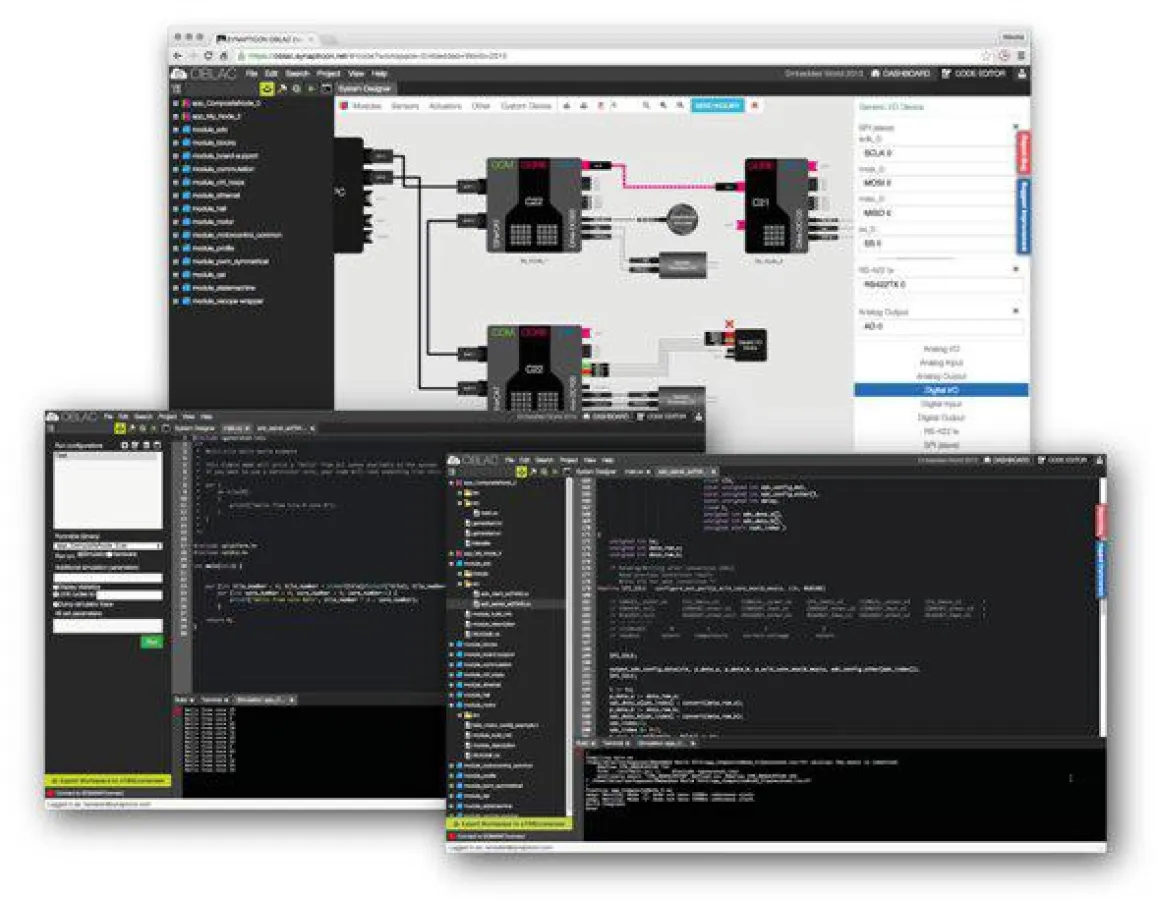Image resolution: width=1158 pixels, height=900 pixels.
Task: Zoom in on the system diagram
Action: [x=646, y=104]
